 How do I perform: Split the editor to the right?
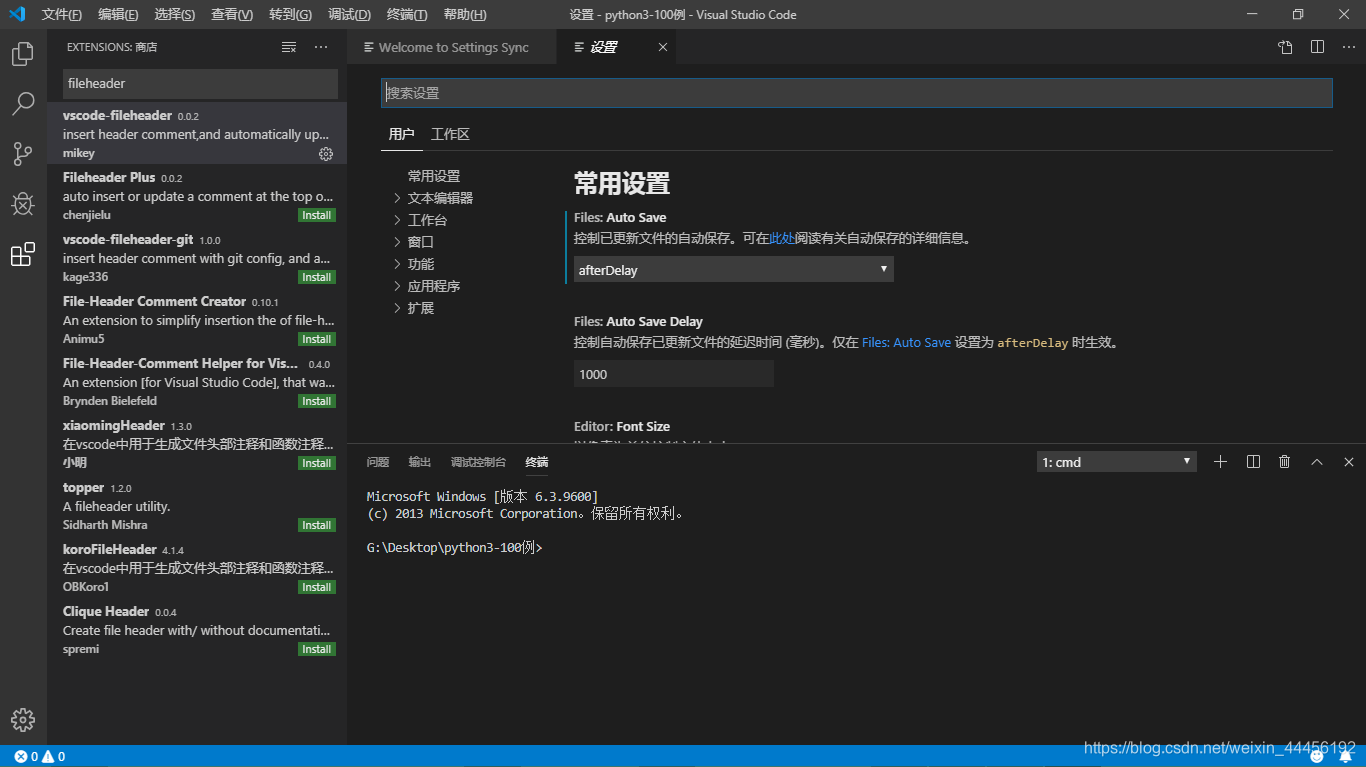point(1318,47)
